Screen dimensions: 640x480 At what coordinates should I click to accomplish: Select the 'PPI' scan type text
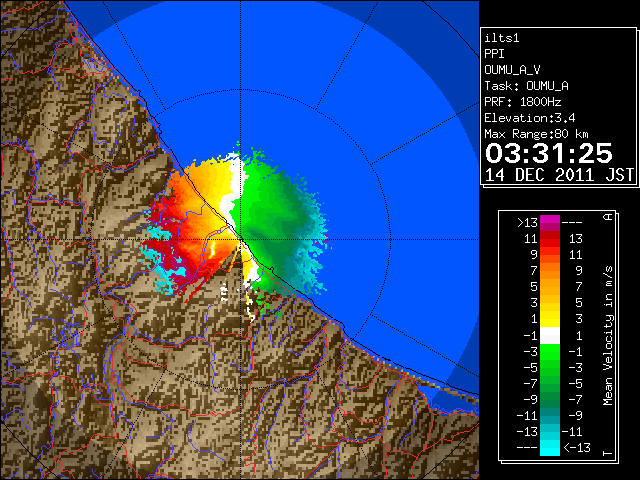click(494, 54)
